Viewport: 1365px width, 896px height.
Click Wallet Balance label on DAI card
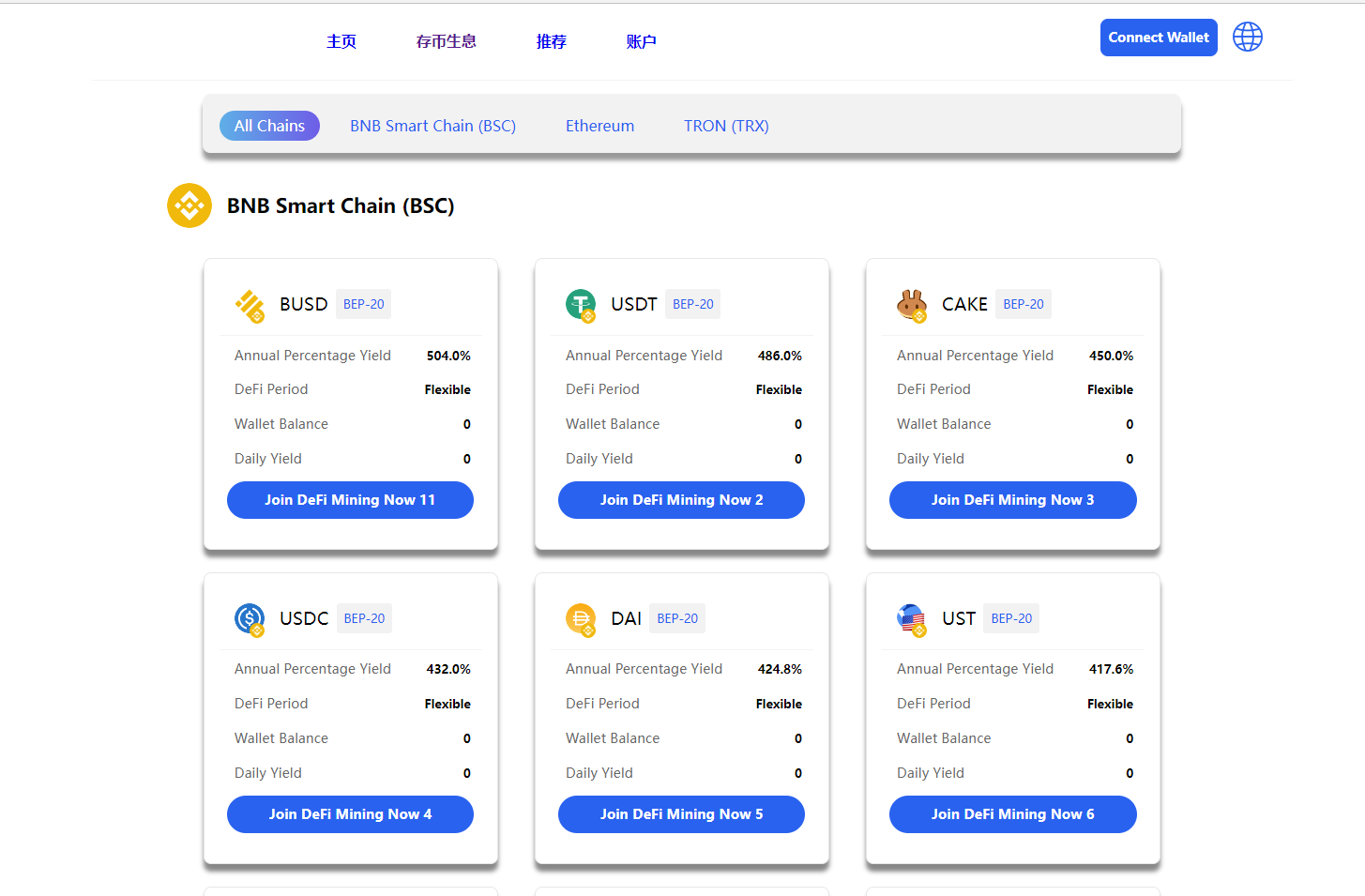[x=613, y=738]
